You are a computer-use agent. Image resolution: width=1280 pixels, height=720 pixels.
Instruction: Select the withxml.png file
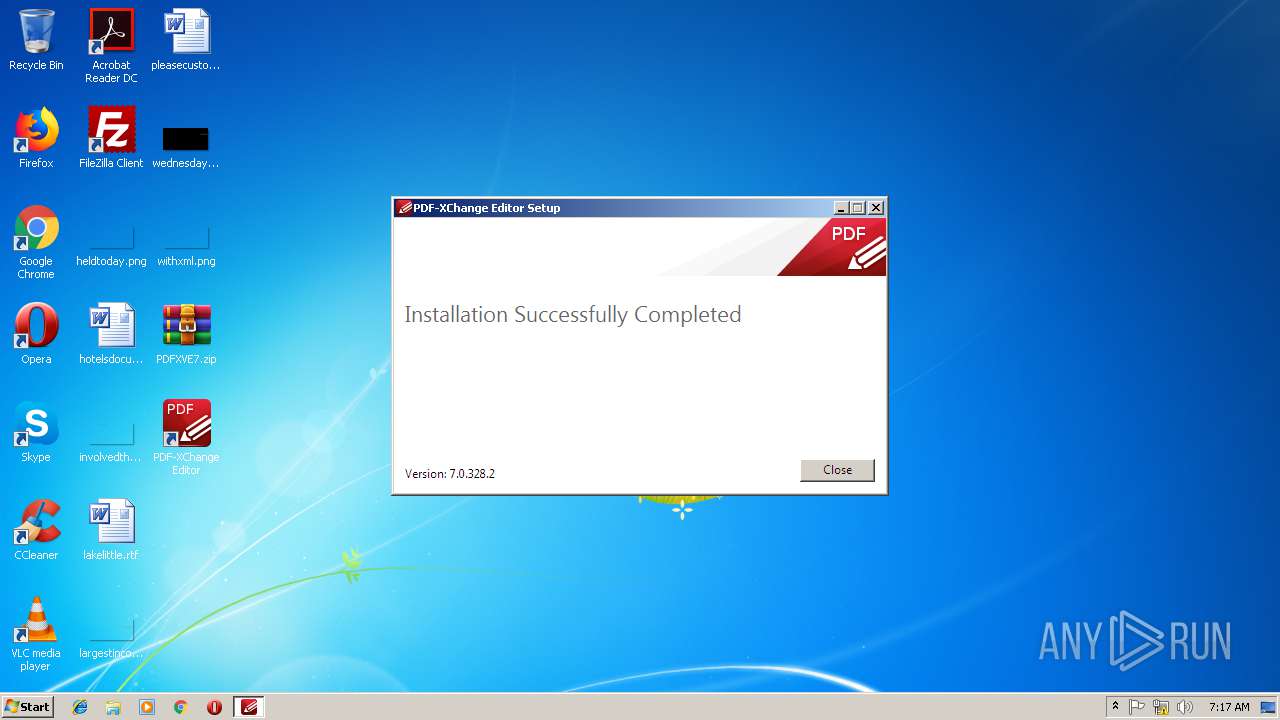[186, 246]
